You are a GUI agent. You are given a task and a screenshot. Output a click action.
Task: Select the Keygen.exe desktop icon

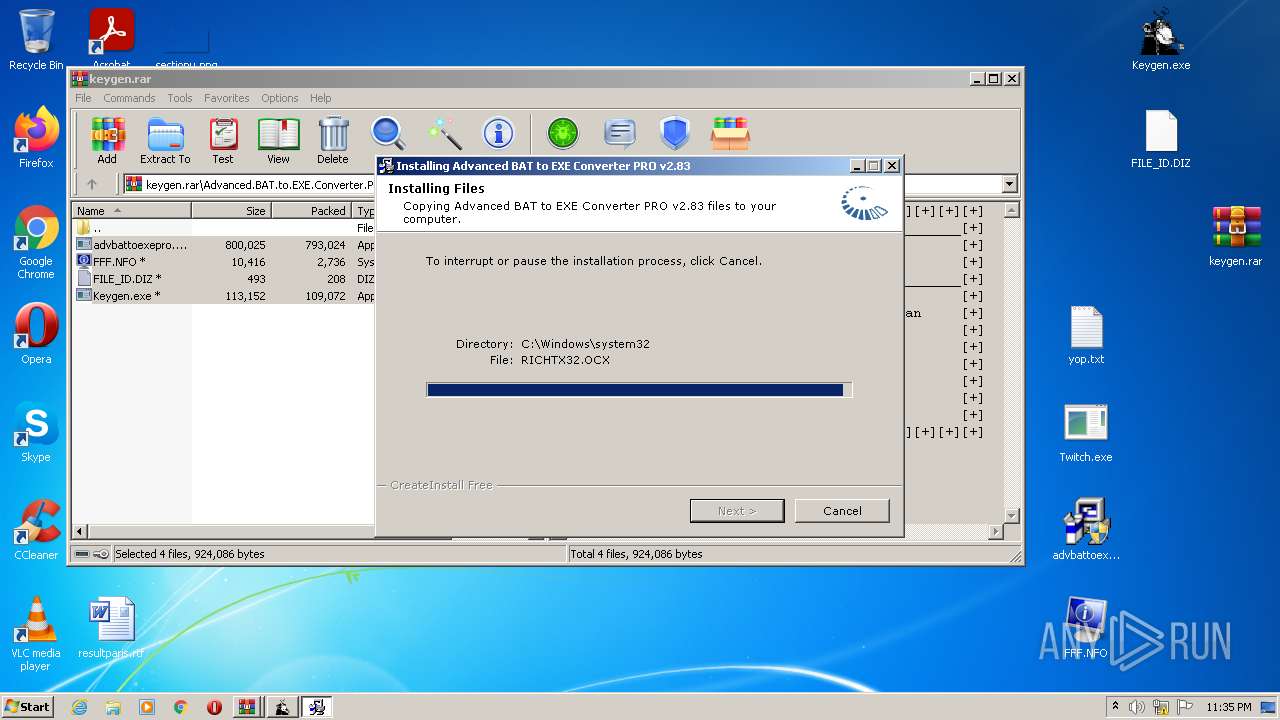coord(1161,40)
